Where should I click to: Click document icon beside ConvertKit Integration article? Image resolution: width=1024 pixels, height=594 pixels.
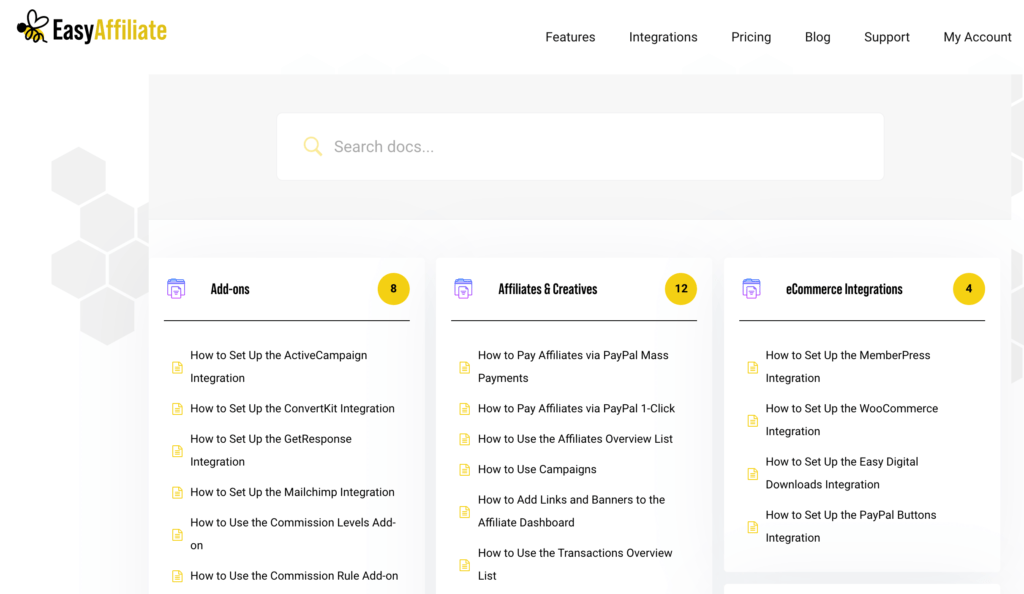[177, 409]
